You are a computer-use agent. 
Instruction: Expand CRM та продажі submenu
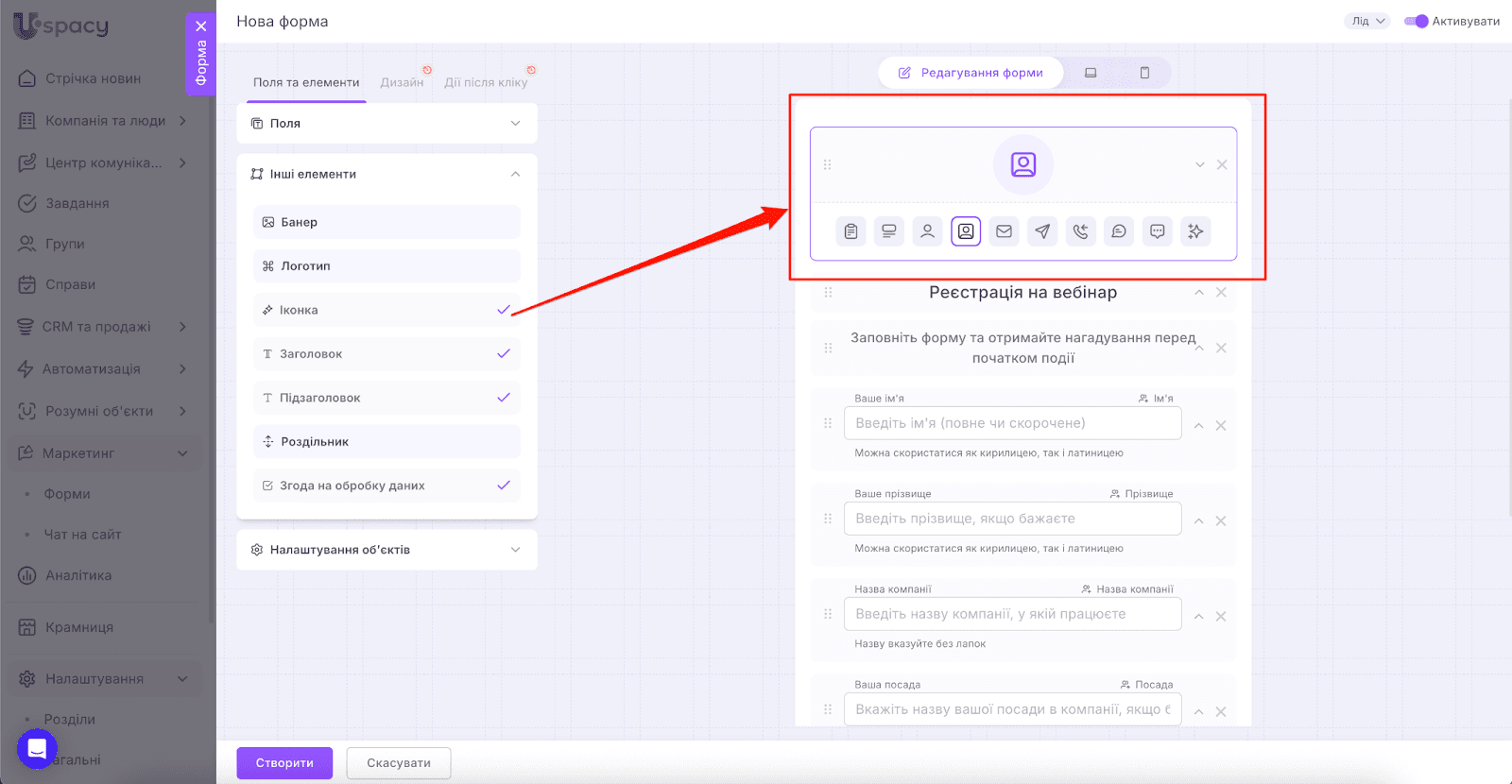tap(182, 327)
